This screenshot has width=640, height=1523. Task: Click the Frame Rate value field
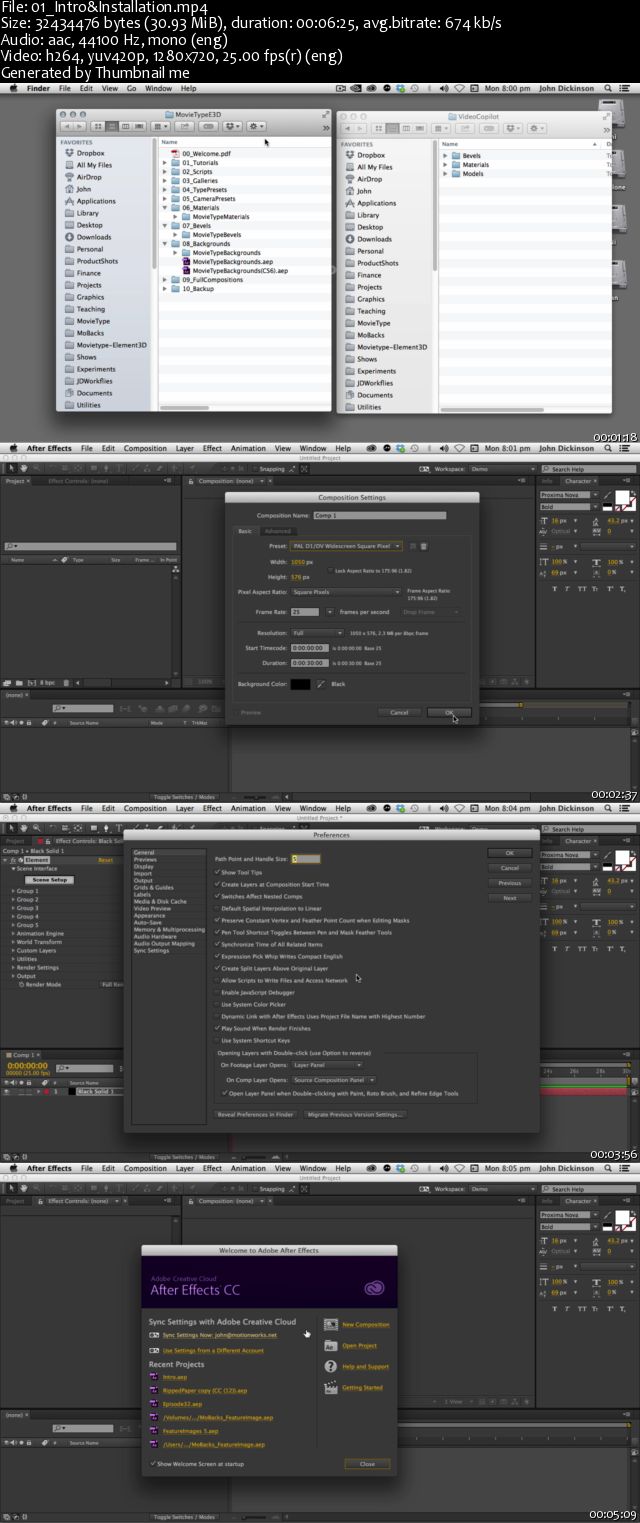[x=305, y=611]
